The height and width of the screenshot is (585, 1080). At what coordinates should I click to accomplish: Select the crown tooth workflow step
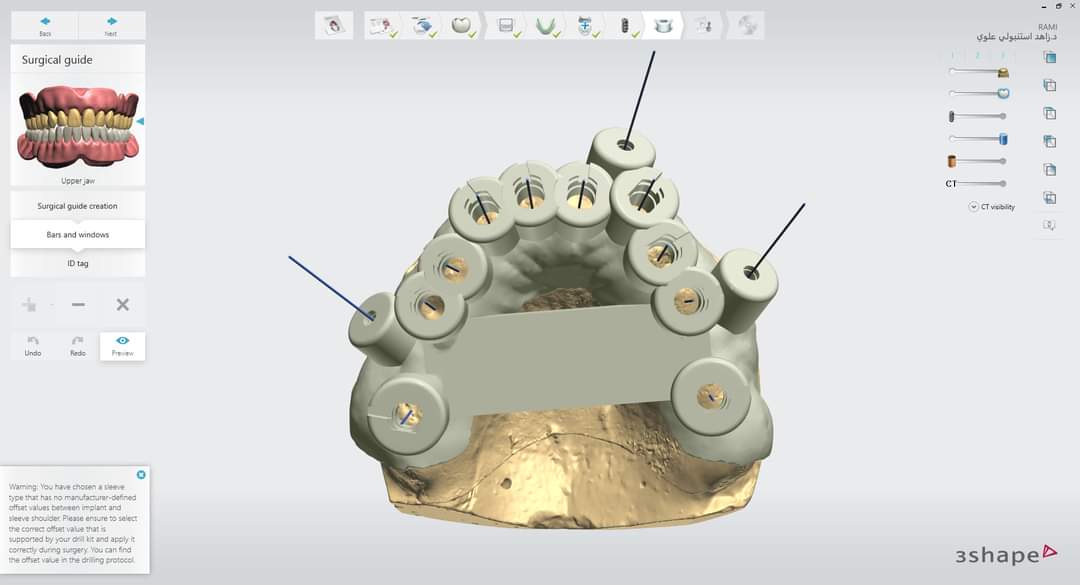coord(462,27)
